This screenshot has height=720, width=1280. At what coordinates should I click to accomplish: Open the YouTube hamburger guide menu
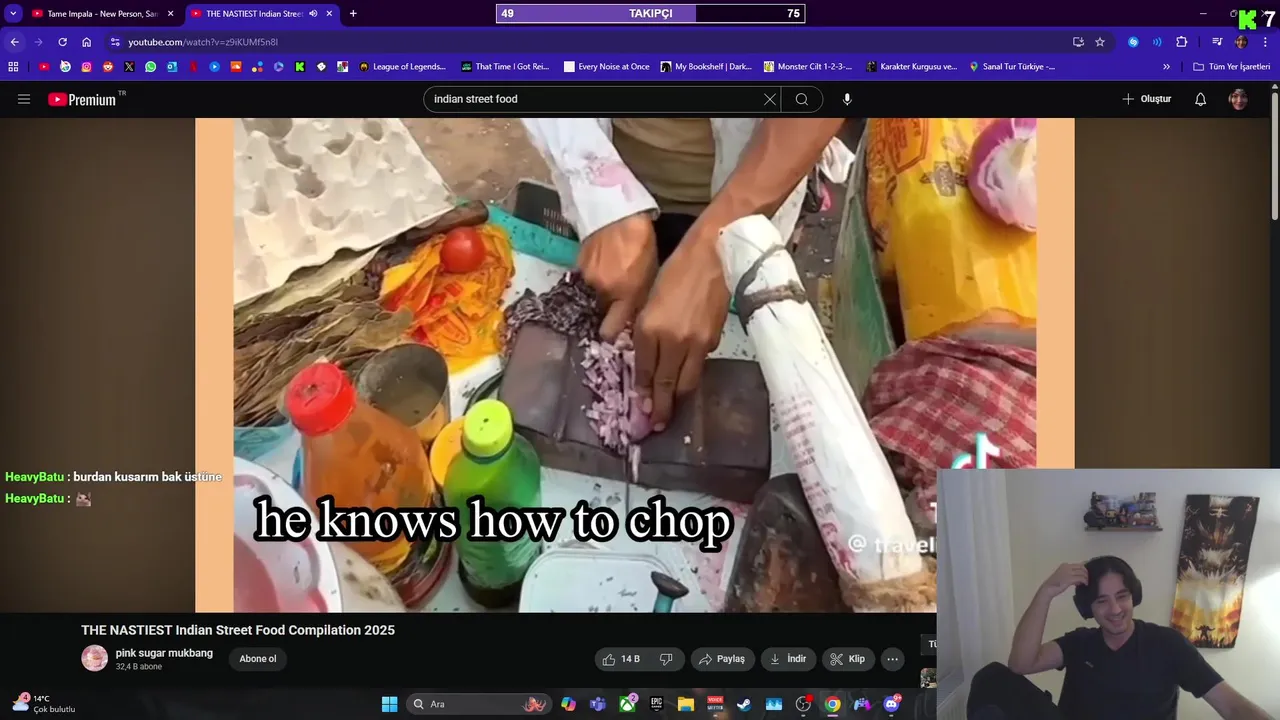(x=24, y=99)
